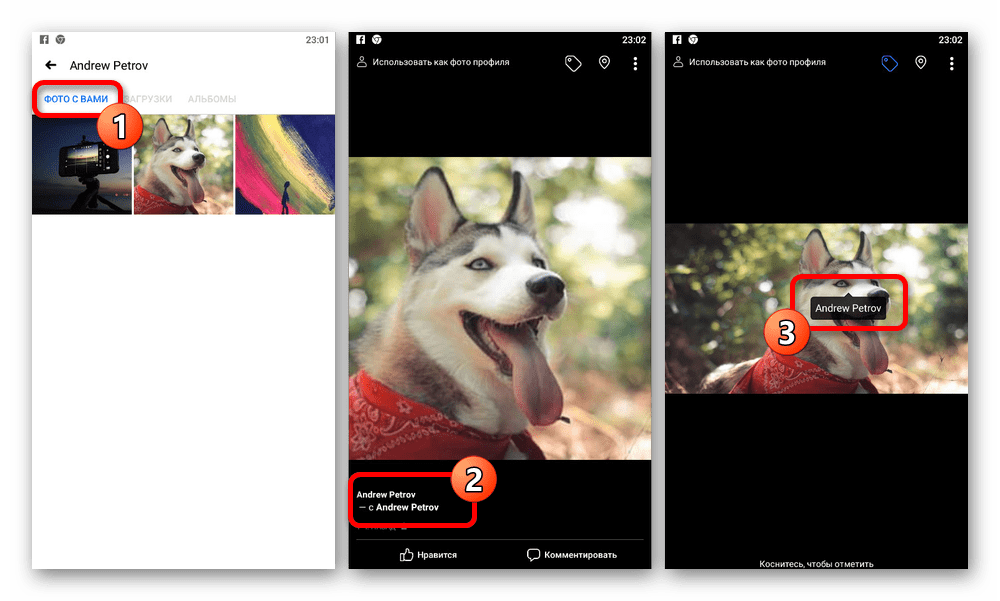1000x601 pixels.
Task: Tap the white tag icon in middle screen
Action: click(573, 63)
